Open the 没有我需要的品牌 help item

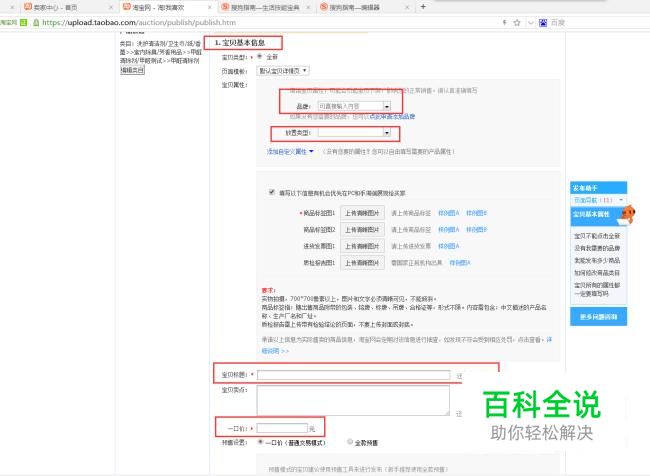click(597, 248)
